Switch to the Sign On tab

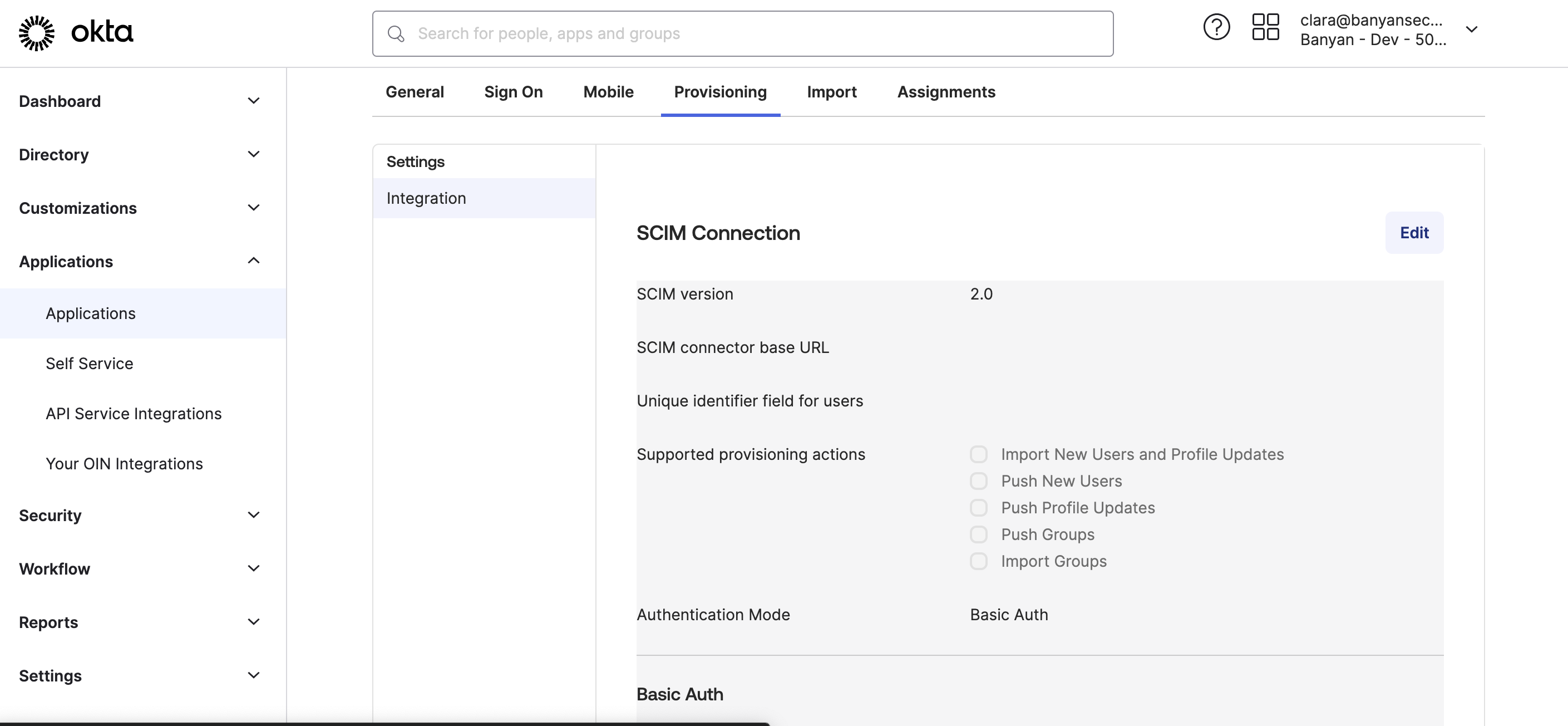(513, 92)
